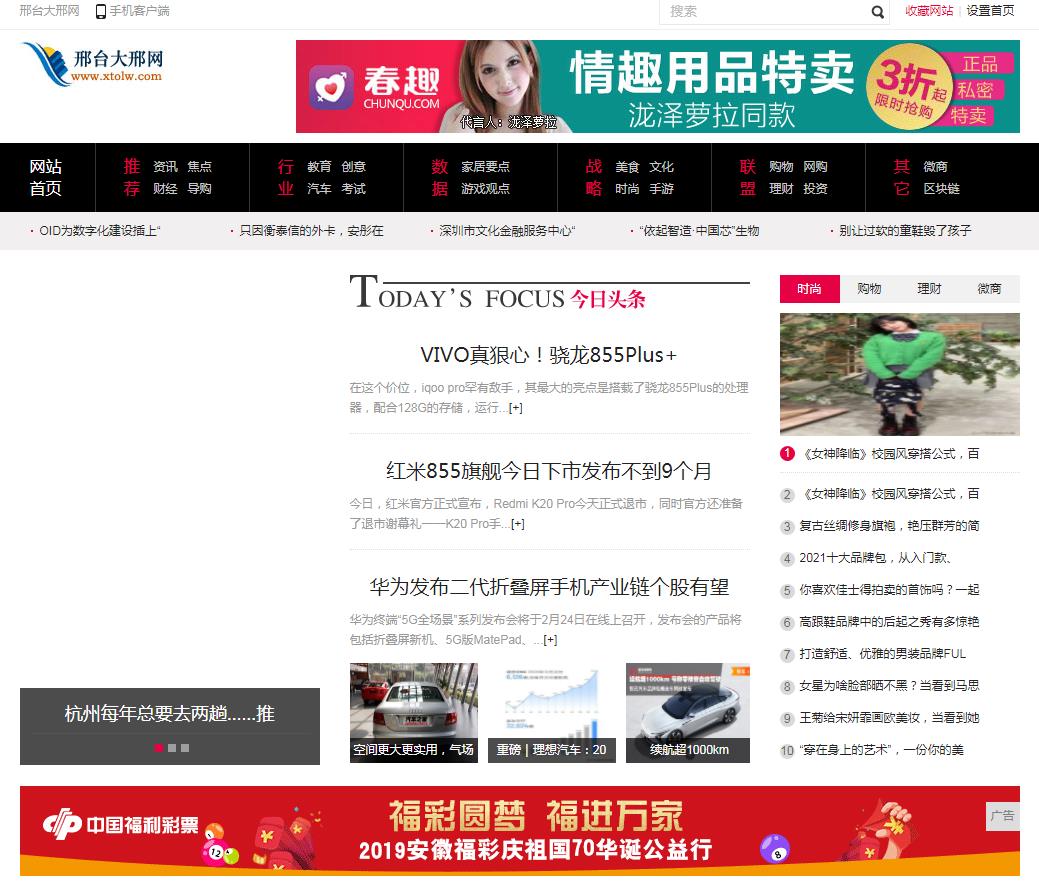Open 财经 navigation item
This screenshot has width=1039, height=893.
tap(165, 189)
